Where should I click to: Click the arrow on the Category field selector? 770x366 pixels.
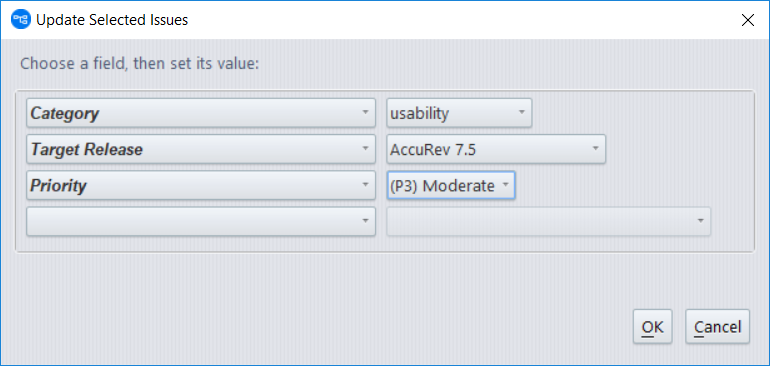(x=365, y=112)
